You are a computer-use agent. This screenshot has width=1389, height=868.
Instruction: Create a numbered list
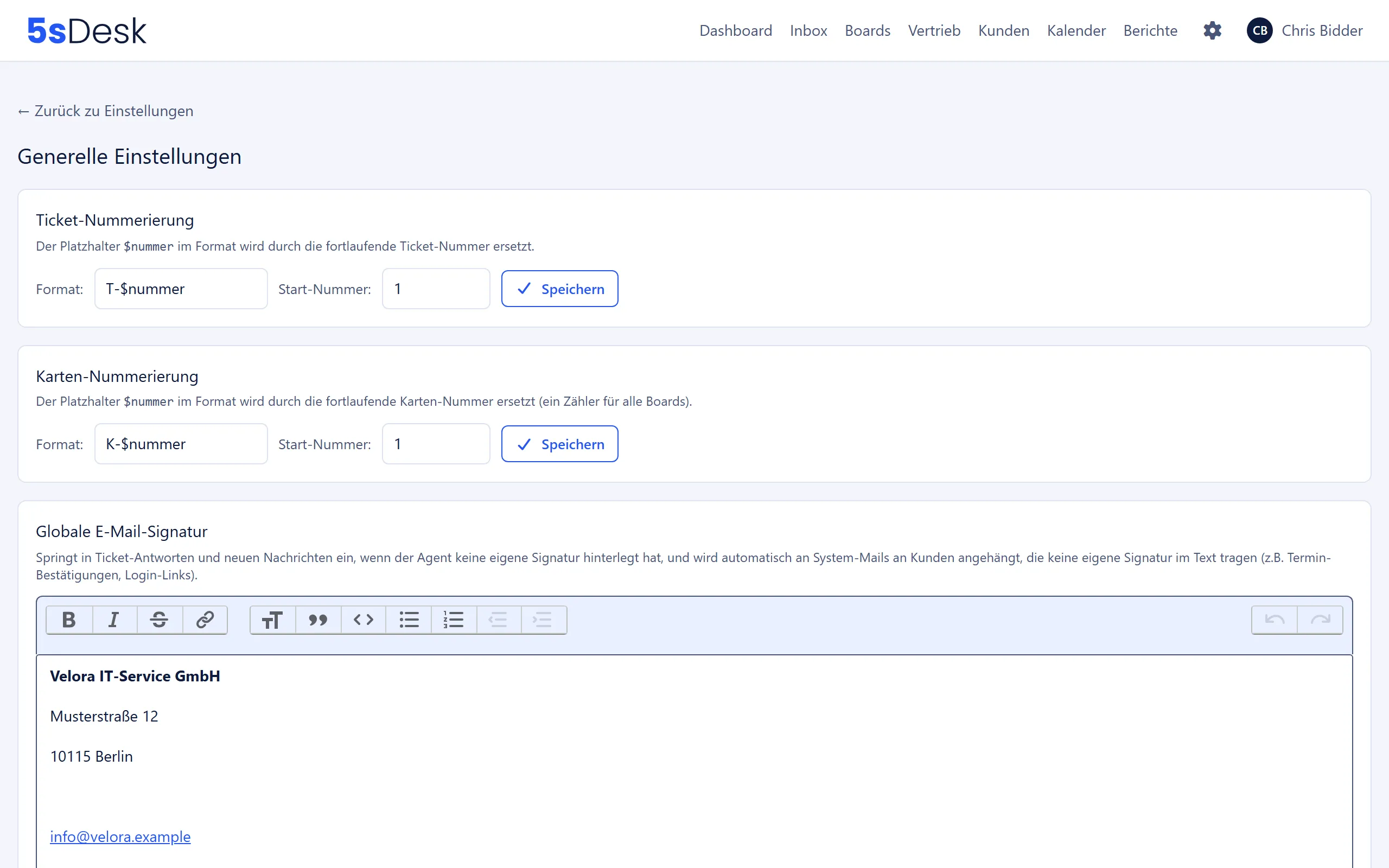tap(454, 620)
